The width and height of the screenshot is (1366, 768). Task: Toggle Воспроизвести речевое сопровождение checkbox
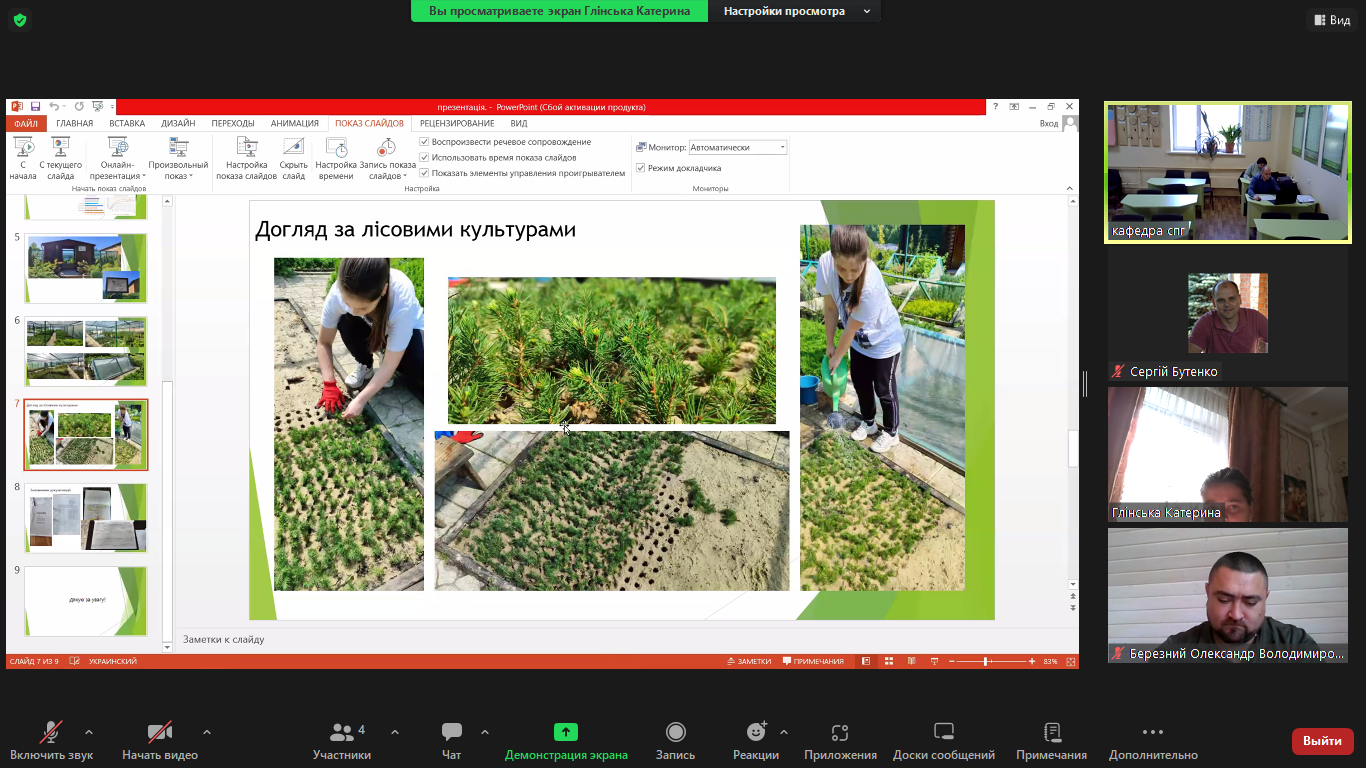click(x=425, y=142)
